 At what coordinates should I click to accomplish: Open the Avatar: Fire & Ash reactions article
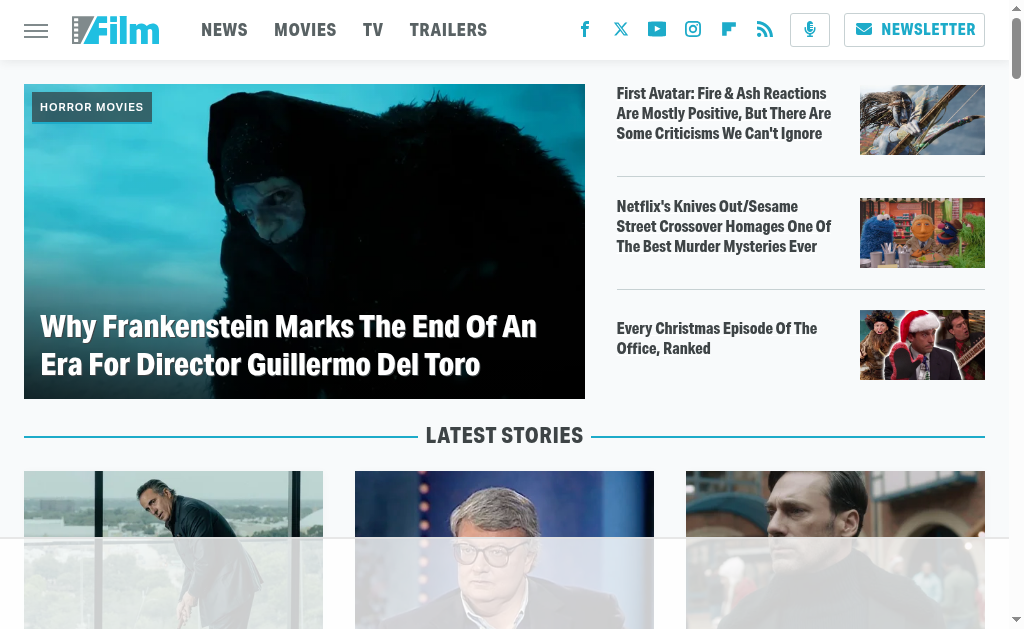pos(724,114)
